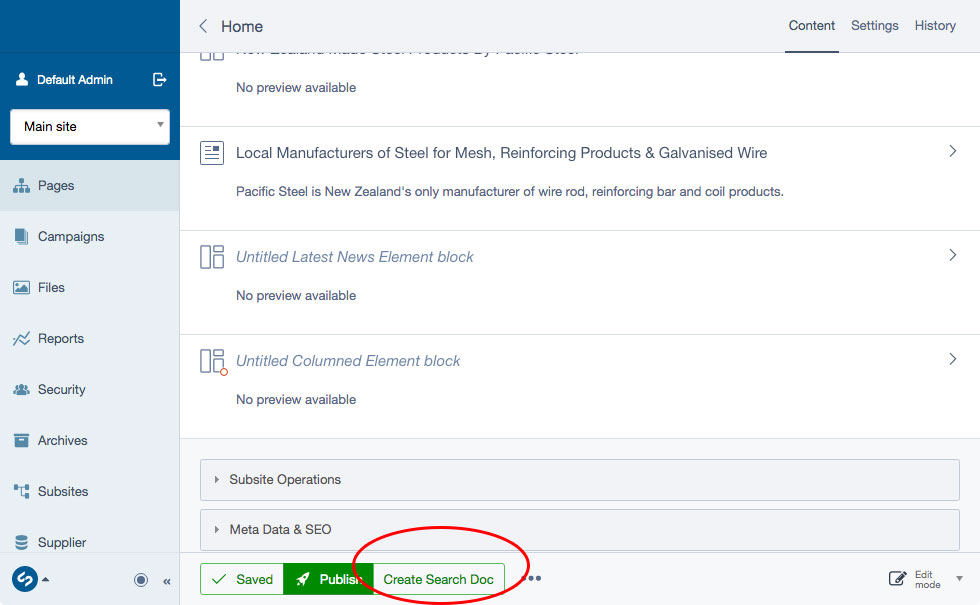Open the Pages section in sidebar

point(89,186)
